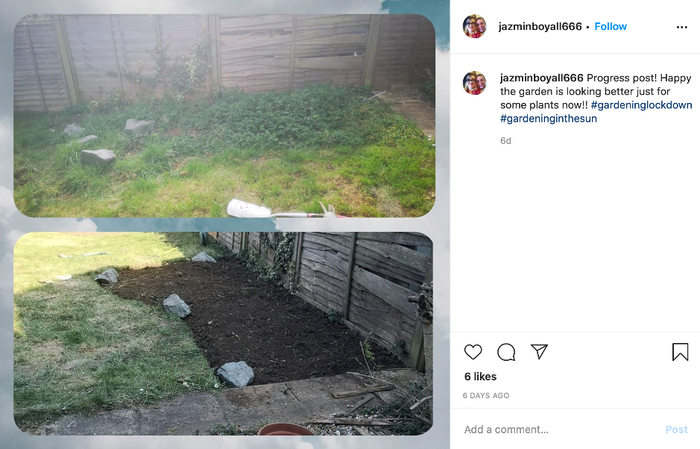Click the profile avatar in the post header
The width and height of the screenshot is (700, 449).
click(474, 26)
